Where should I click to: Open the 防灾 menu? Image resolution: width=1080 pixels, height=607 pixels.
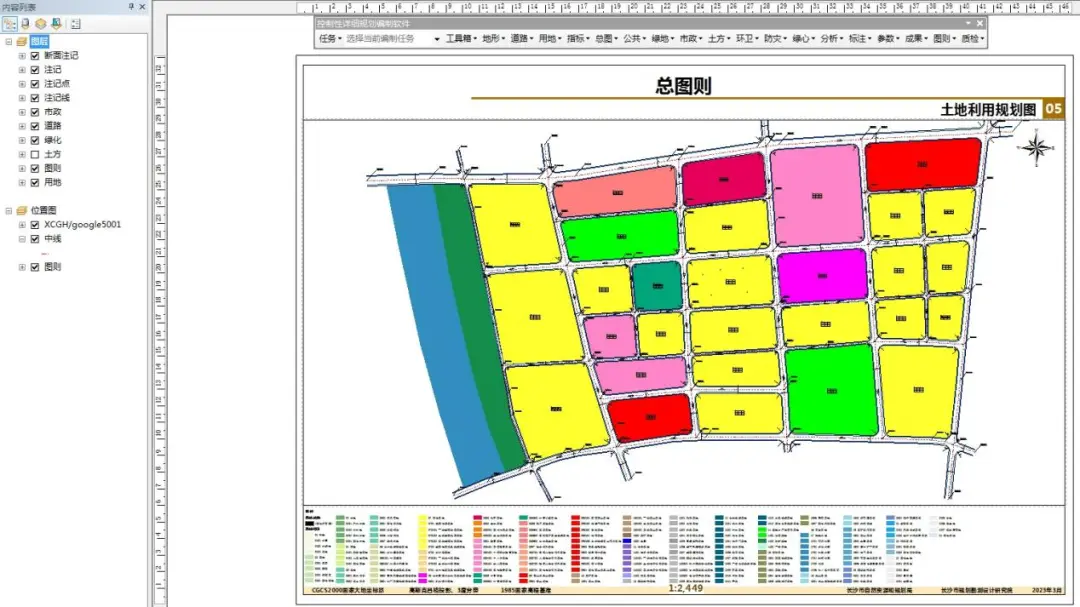[776, 39]
